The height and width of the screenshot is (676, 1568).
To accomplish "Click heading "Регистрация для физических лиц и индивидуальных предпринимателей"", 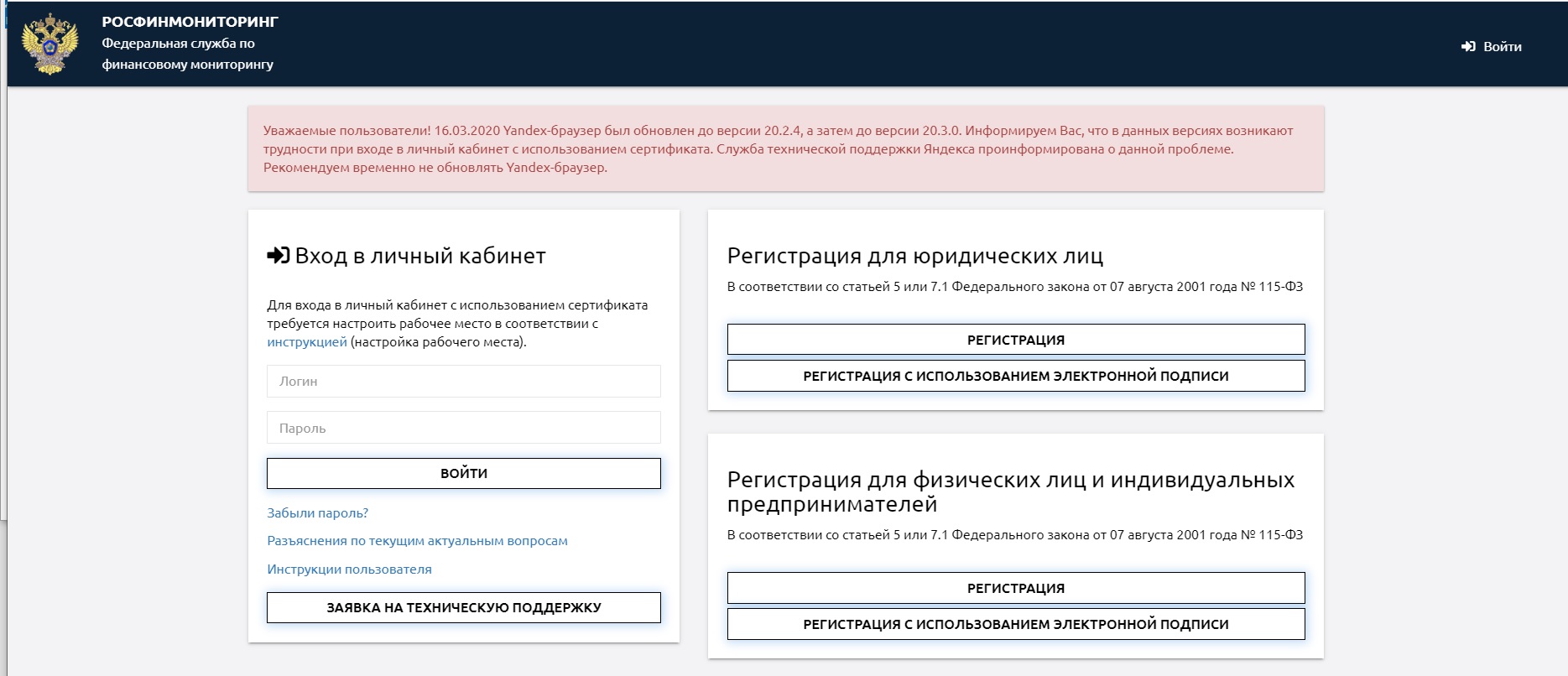I will pyautogui.click(x=1011, y=491).
